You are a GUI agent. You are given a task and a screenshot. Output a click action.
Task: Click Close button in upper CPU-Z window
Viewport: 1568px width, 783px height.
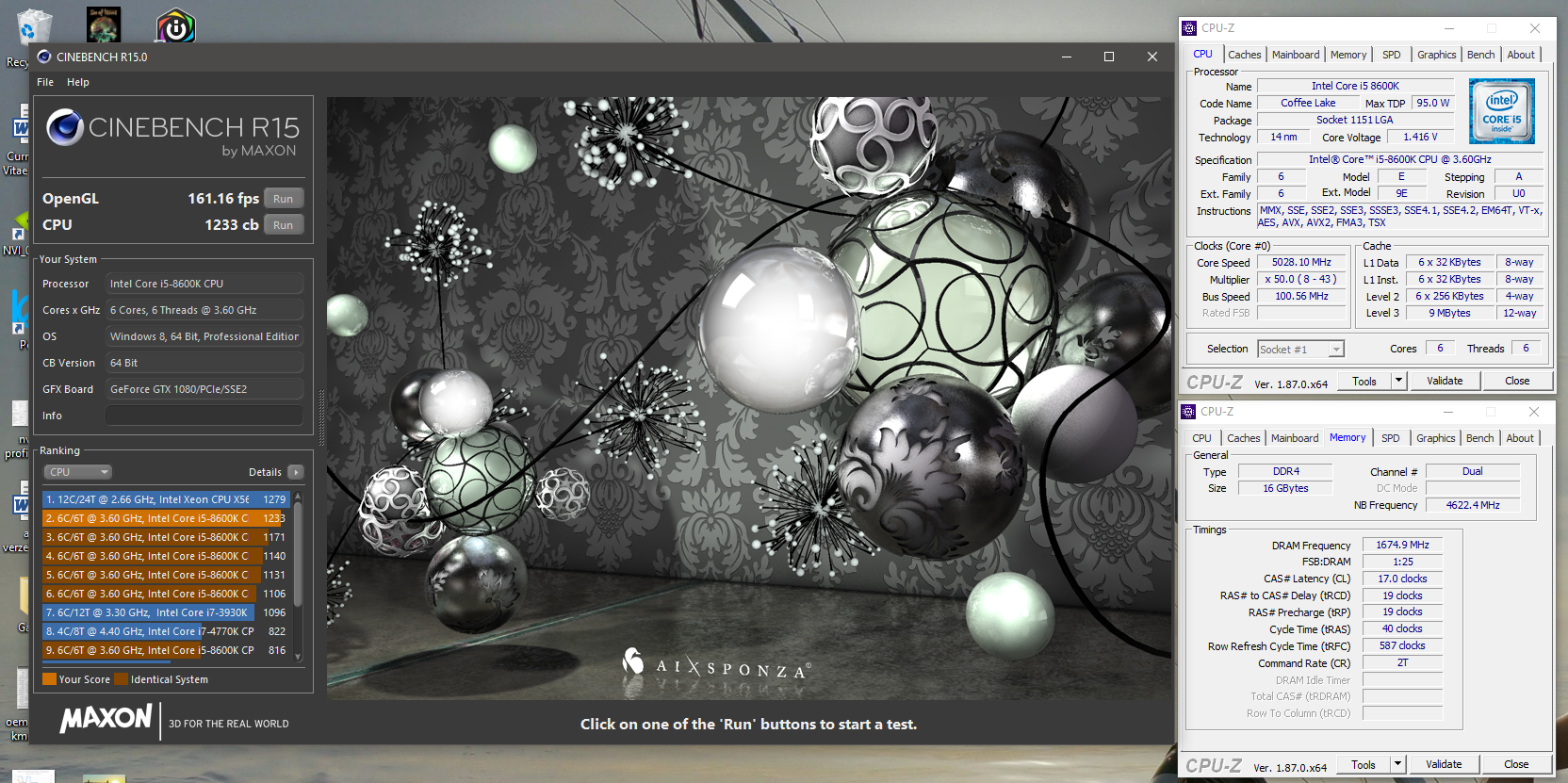pyautogui.click(x=1517, y=382)
